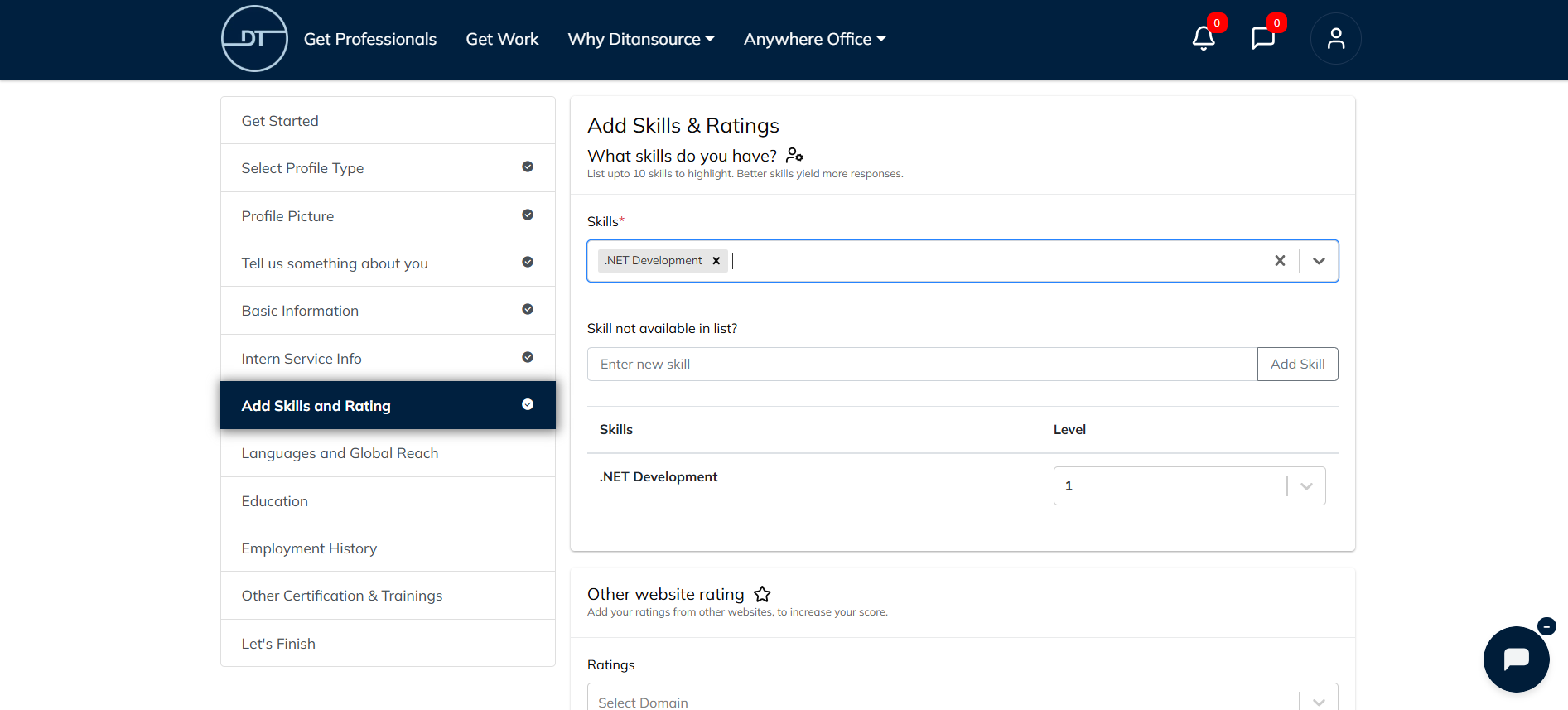Open the live chat widget
The image size is (1568, 710).
(1516, 659)
